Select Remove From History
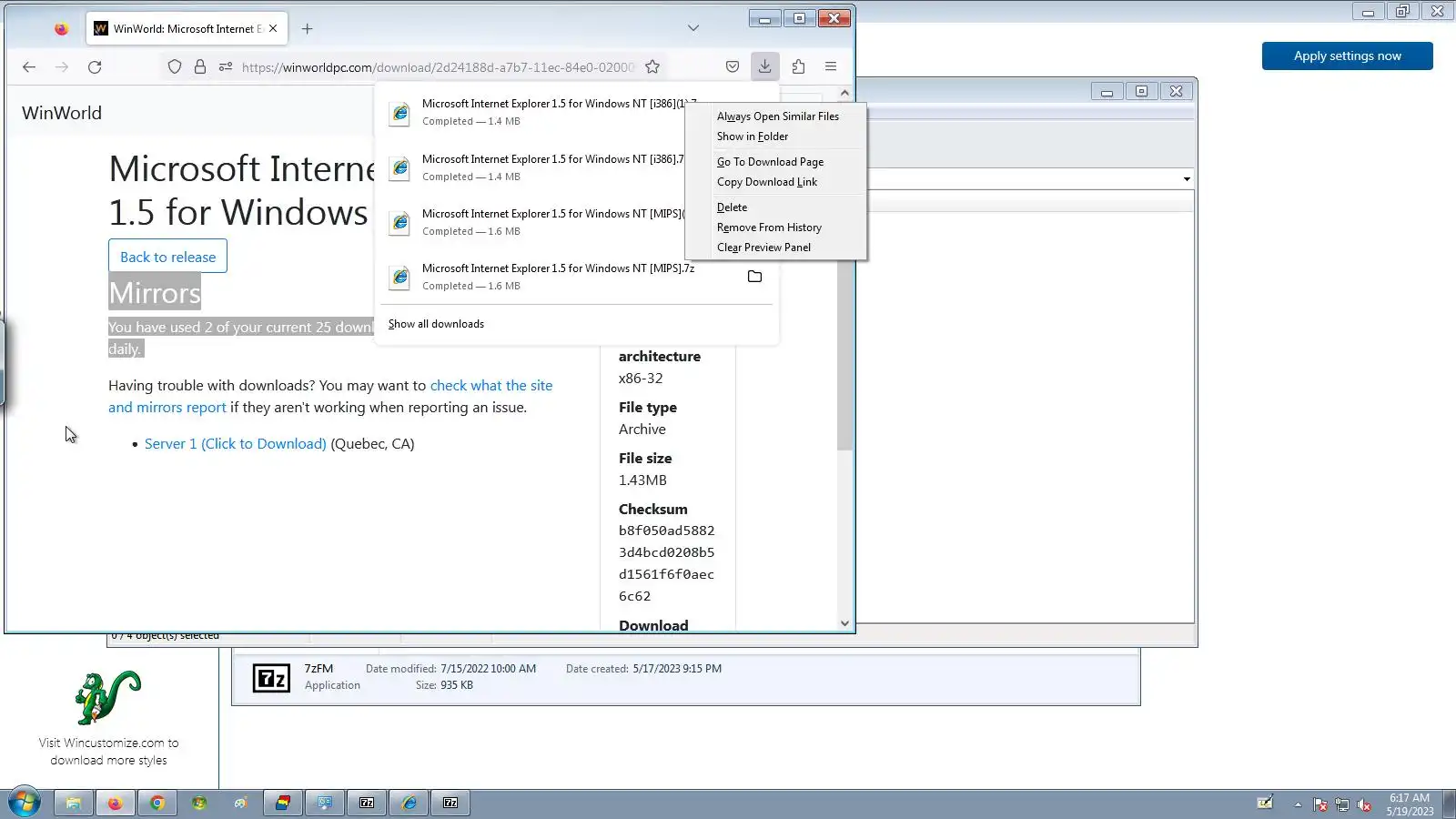 point(769,227)
